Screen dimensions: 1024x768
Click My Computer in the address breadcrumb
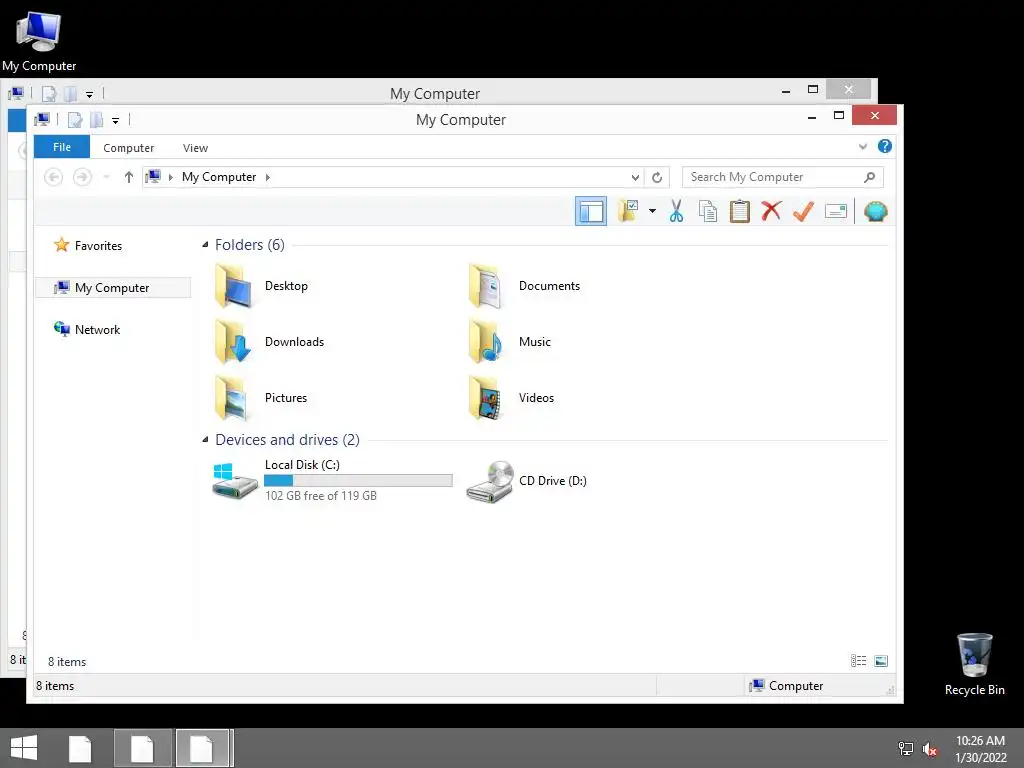(x=219, y=177)
